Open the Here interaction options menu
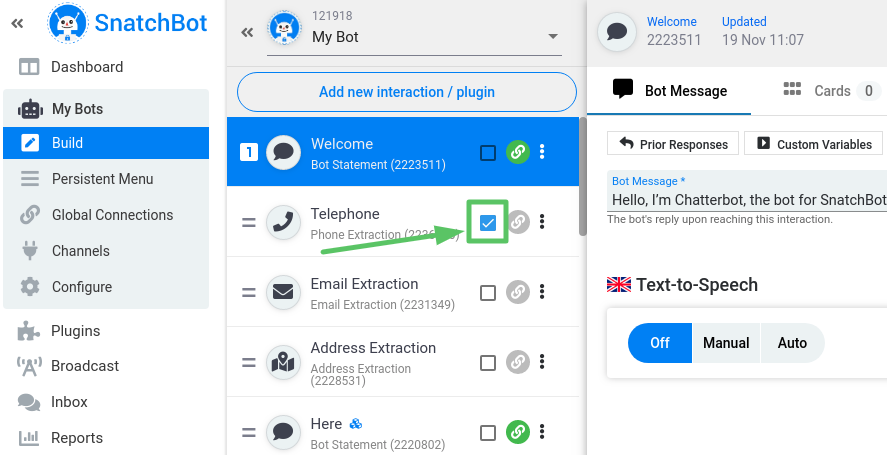 [x=542, y=432]
